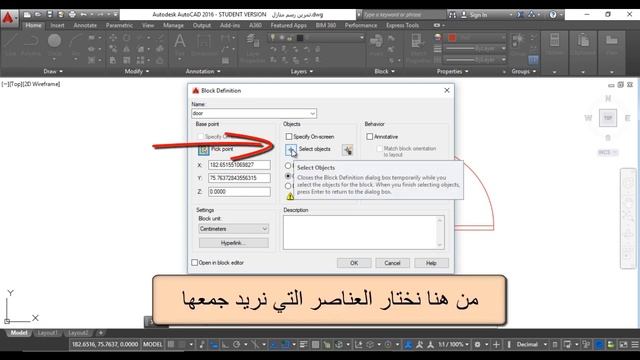Expand the Properties panel
This screenshot has height=360, width=640.
pos(452,71)
